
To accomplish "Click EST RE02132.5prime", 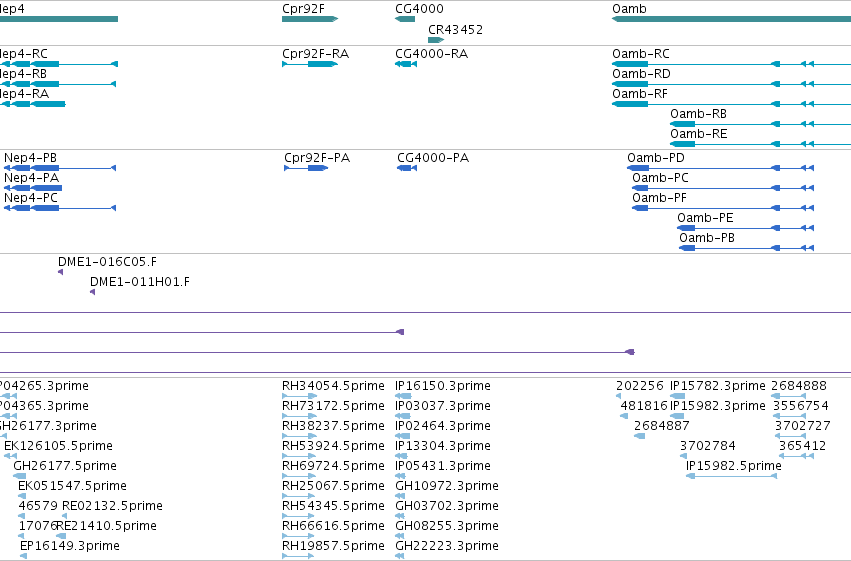I will pyautogui.click(x=112, y=506).
